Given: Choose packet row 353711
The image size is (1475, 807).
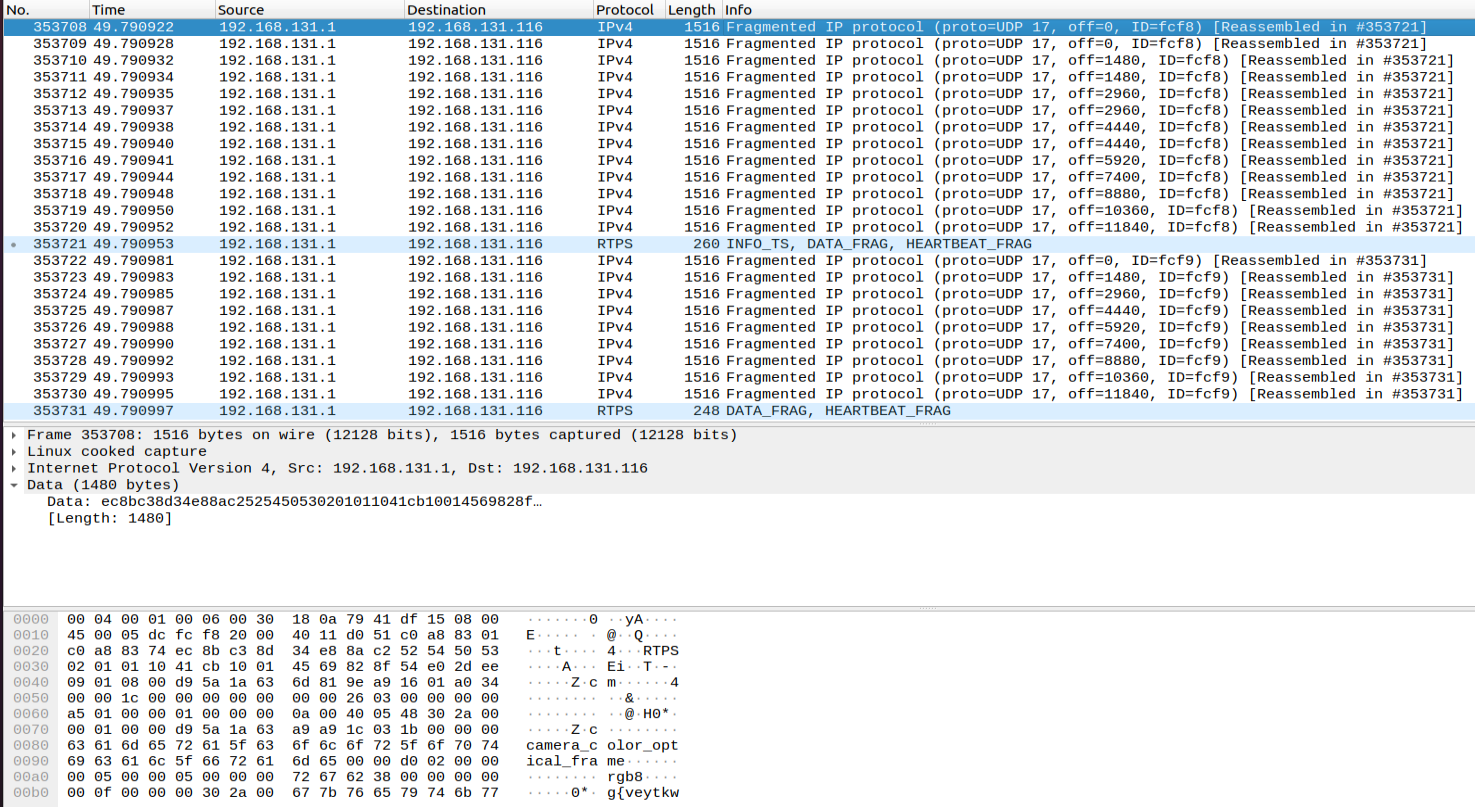Looking at the screenshot, I should click(738, 77).
